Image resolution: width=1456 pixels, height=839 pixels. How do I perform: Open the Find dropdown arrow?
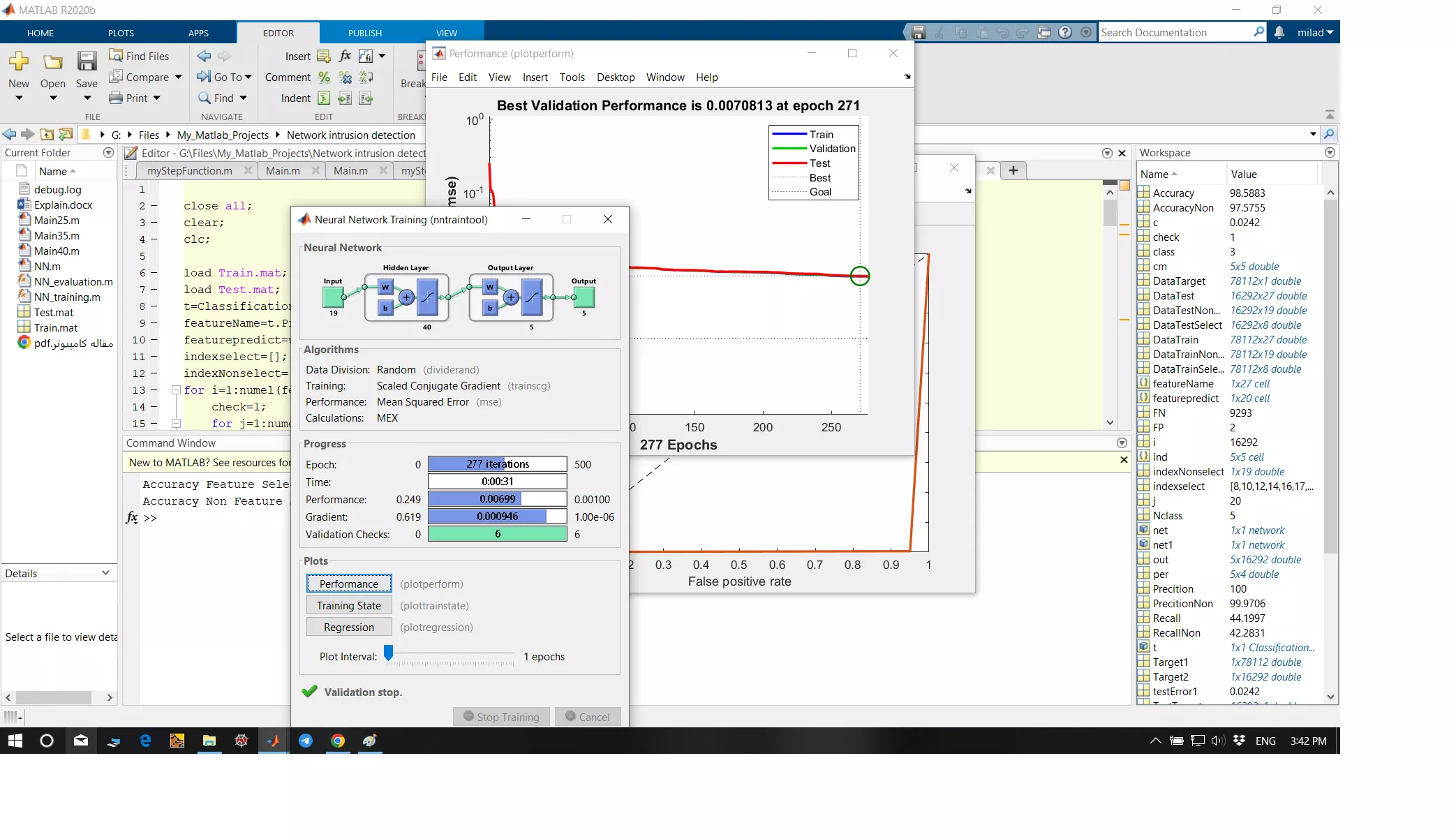(243, 98)
